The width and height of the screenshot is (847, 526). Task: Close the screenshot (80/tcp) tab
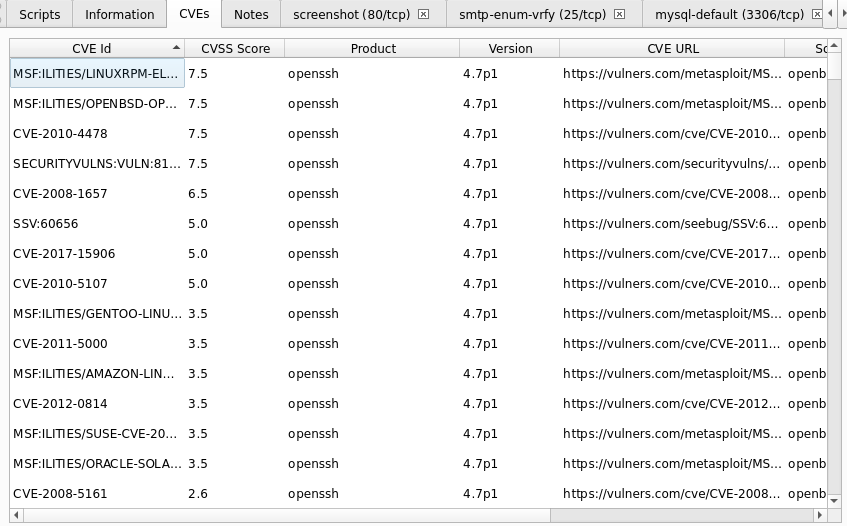[424, 14]
